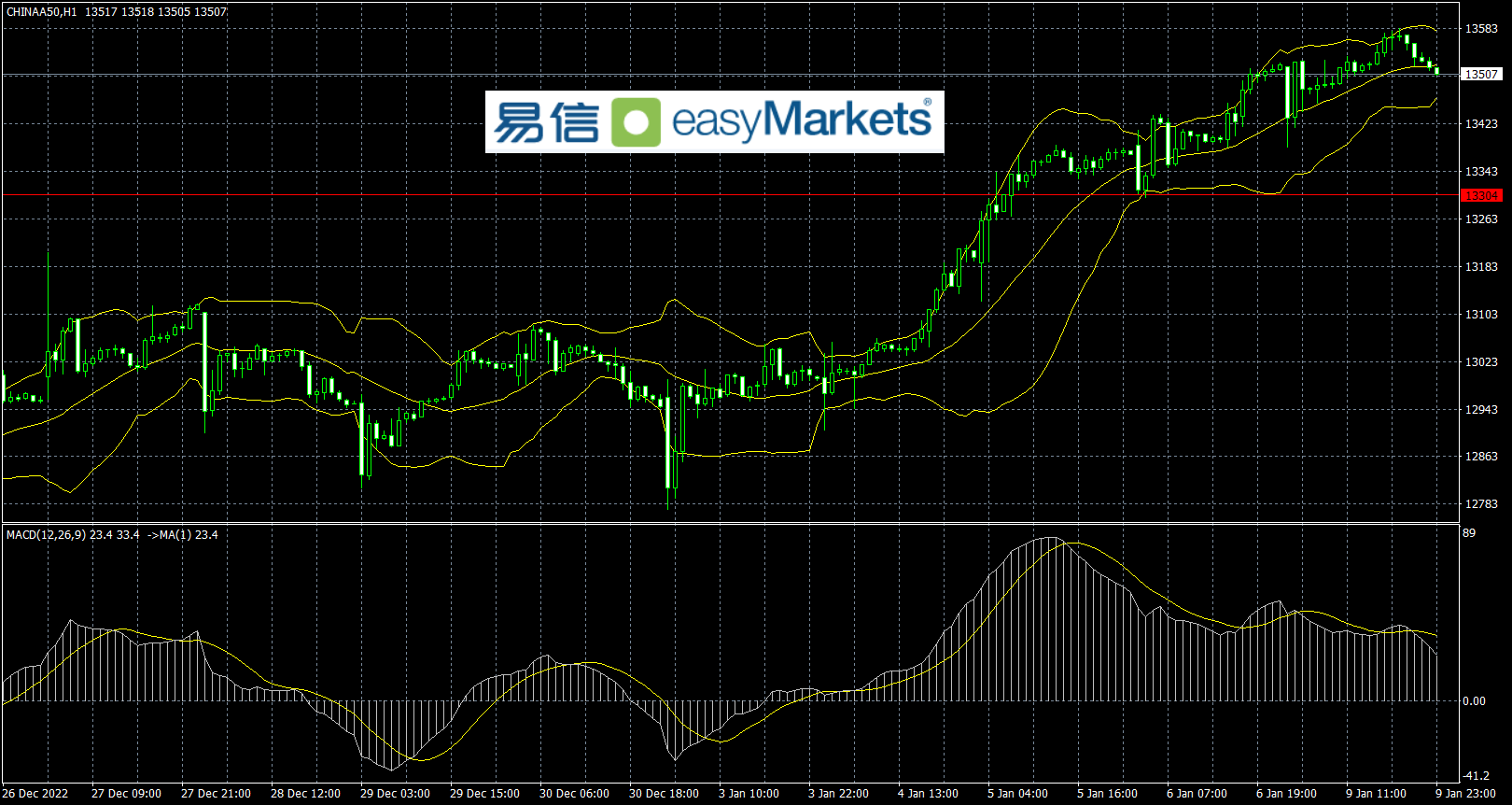
Task: Click the MACD scale value -41.2
Action: point(1476,776)
